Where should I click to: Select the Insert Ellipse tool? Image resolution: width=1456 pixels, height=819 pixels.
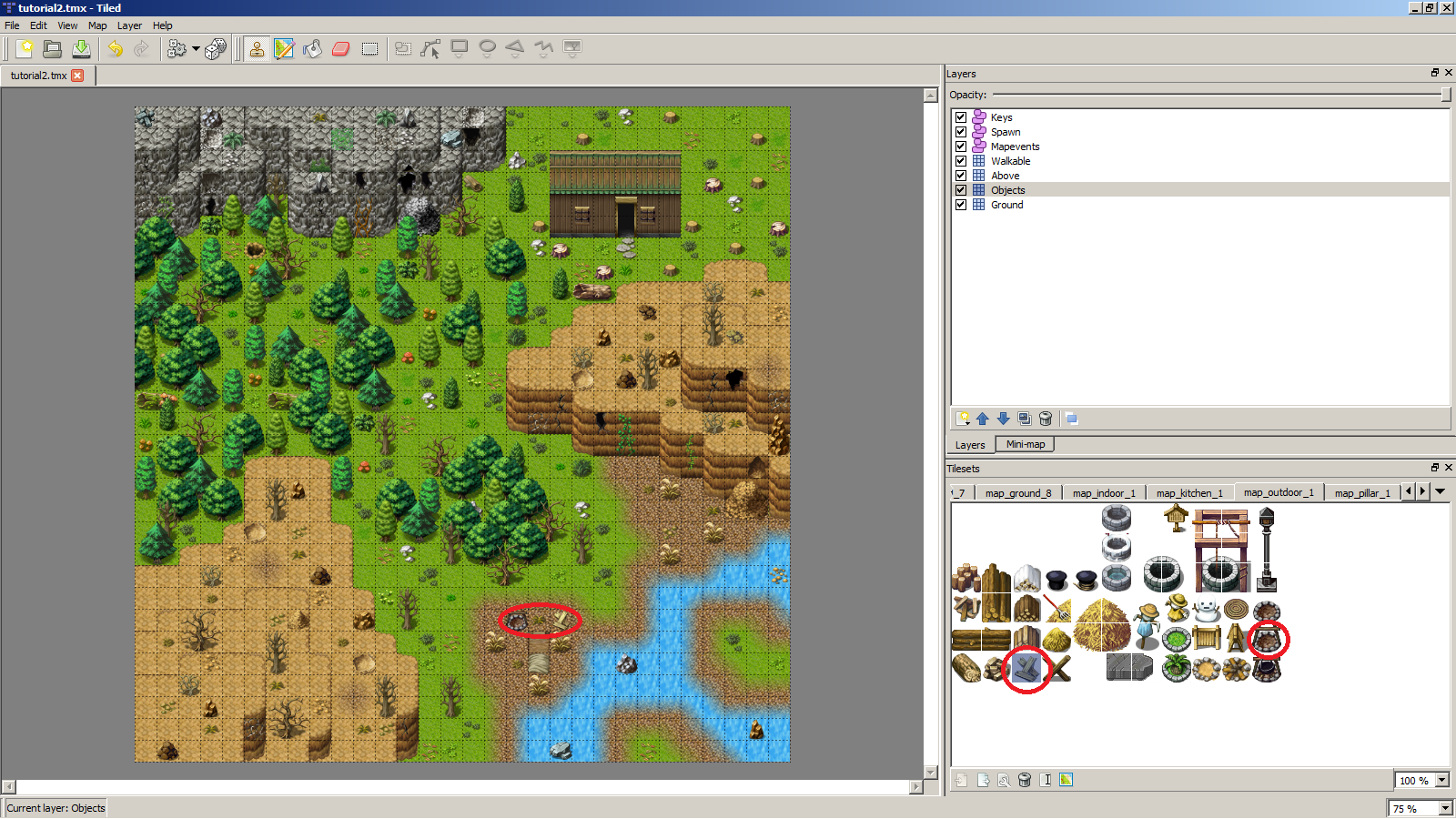coord(488,48)
